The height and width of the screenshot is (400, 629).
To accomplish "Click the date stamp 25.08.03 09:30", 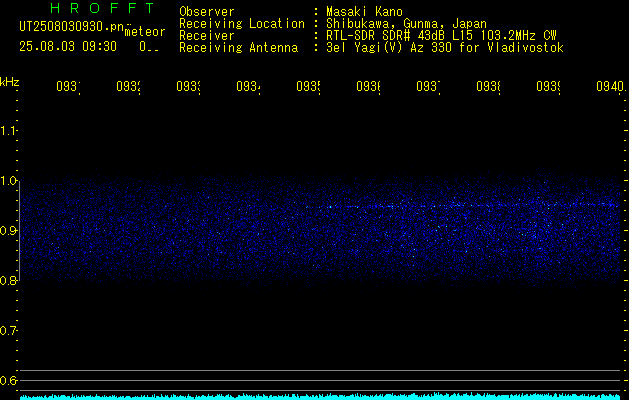I will pos(68,47).
